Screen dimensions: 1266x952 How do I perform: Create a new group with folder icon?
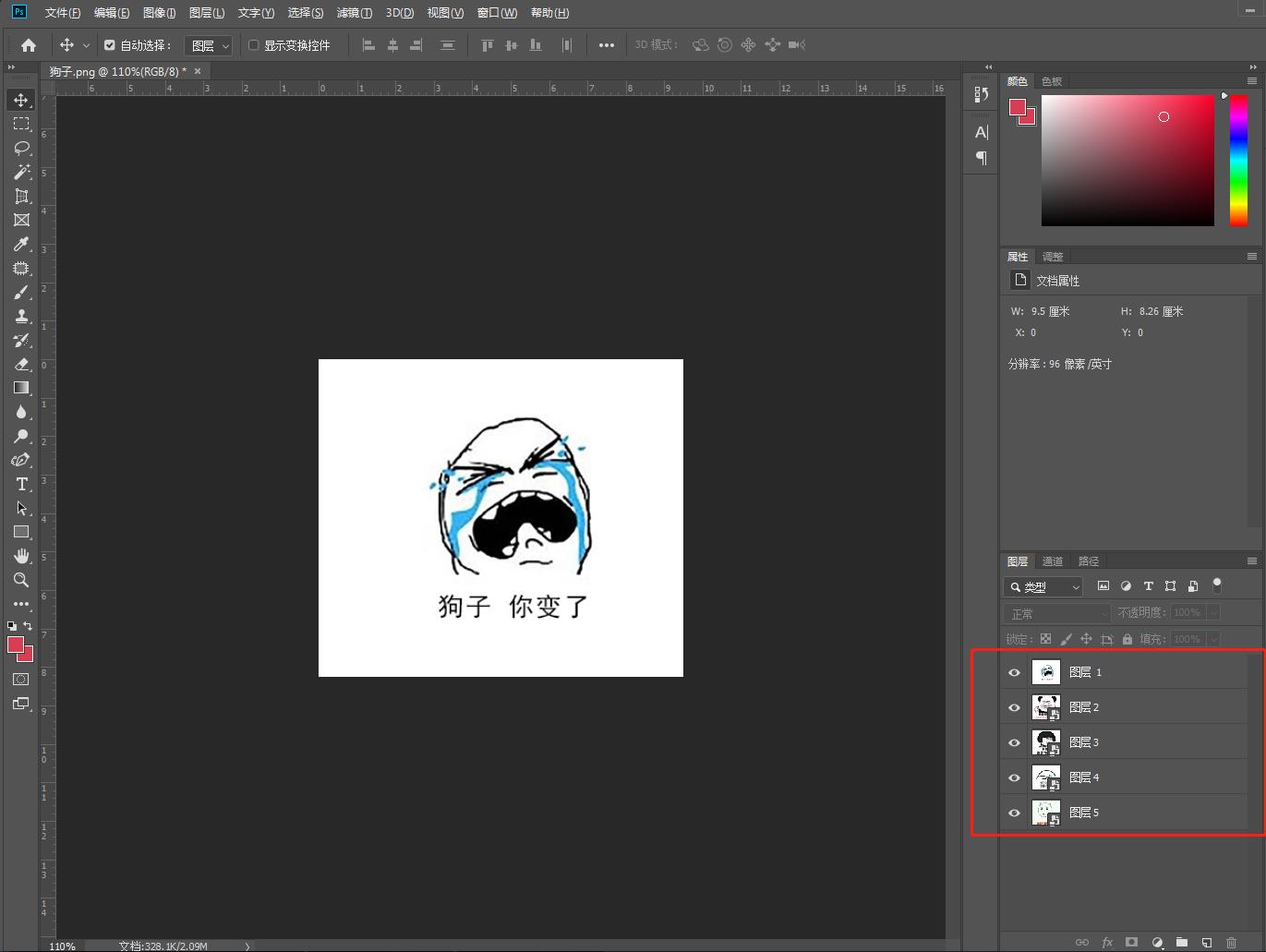(x=1181, y=942)
